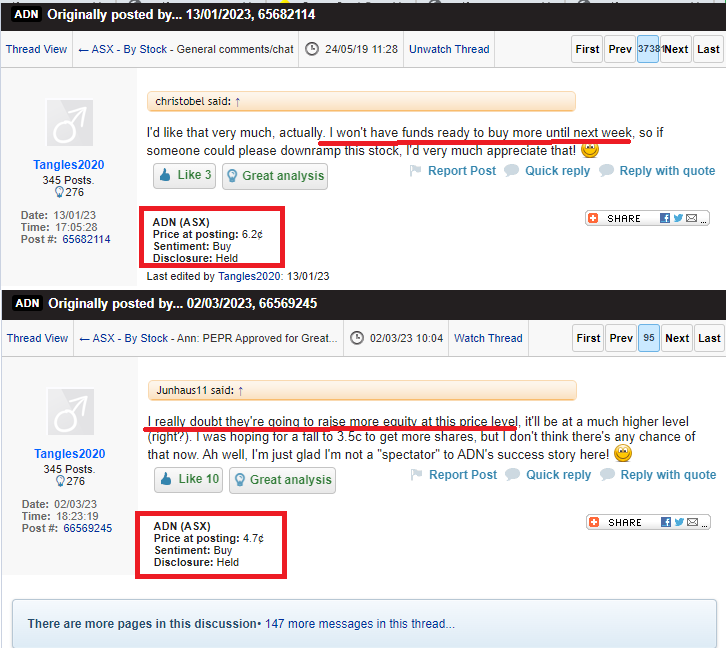The image size is (726, 648).
Task: Click the speech bubble beside second Reply with quote
Action: [x=607, y=474]
